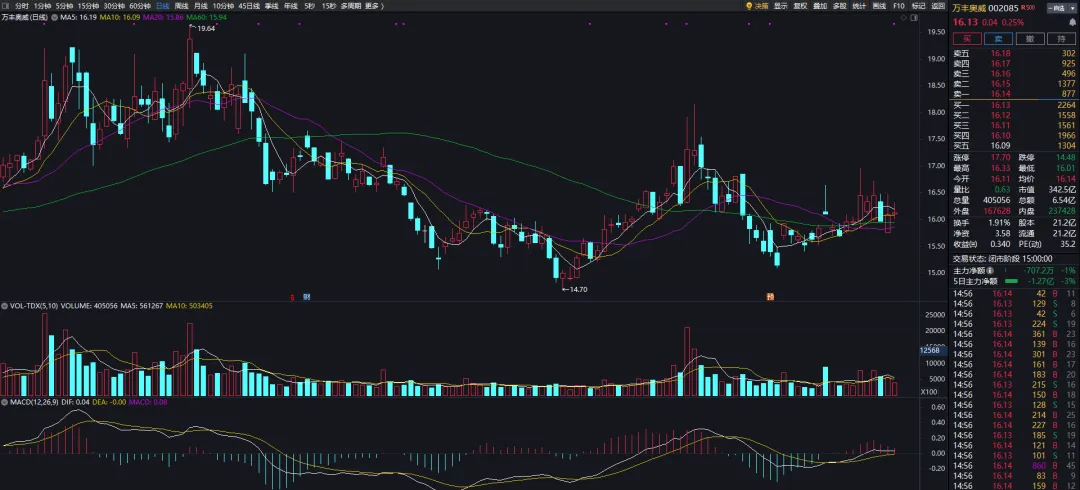Screen dimensions: 1080x490
Task: Select the 15分钟 period
Action: click(x=88, y=6)
